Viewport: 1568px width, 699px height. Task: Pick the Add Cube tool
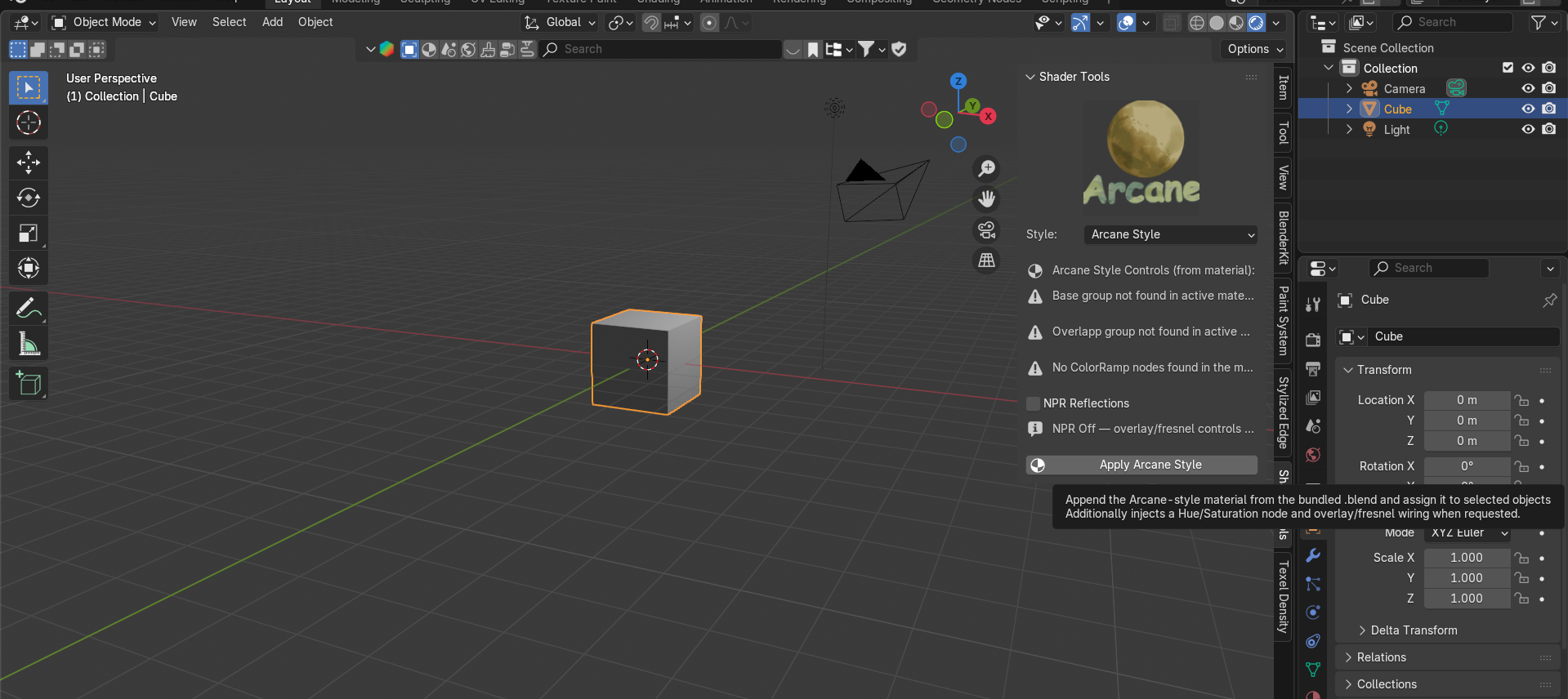(x=29, y=384)
